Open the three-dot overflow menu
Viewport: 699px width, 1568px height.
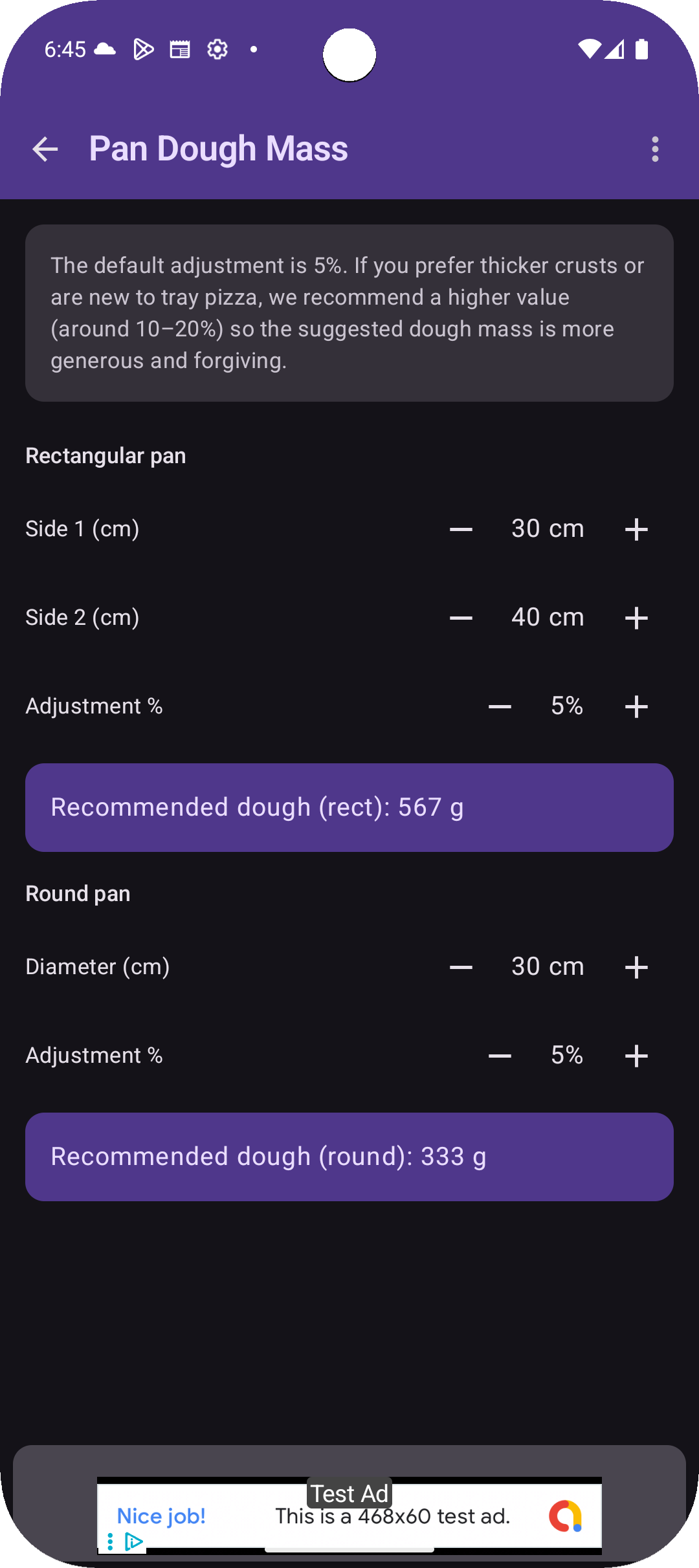tap(655, 149)
